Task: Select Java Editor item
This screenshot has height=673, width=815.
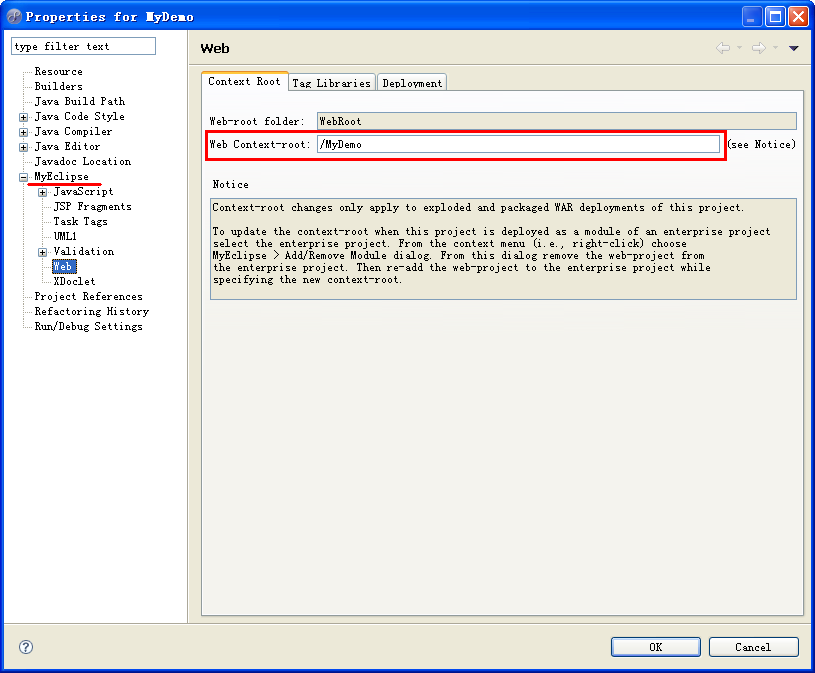Action: tap(67, 147)
